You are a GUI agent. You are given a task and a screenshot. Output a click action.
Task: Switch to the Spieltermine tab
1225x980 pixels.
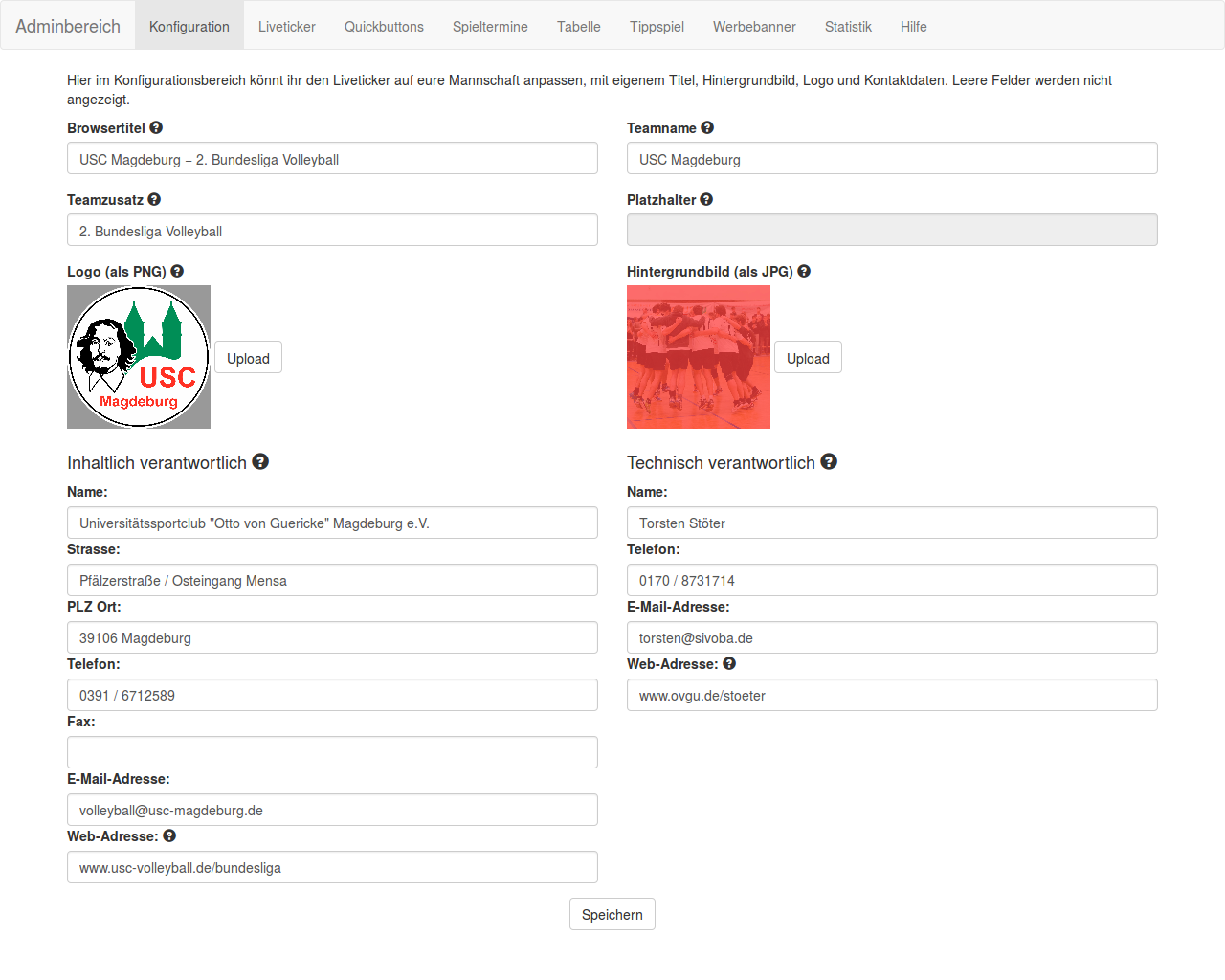490,27
